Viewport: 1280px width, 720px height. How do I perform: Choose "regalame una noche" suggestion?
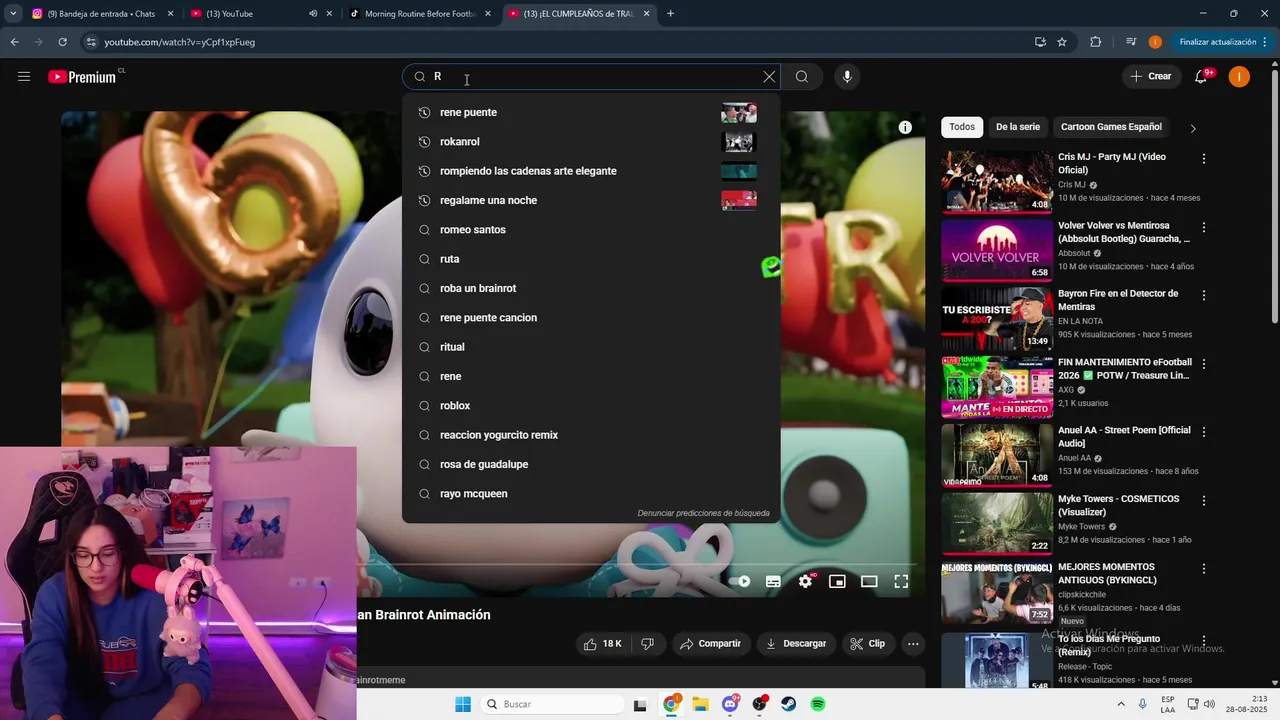[591, 200]
